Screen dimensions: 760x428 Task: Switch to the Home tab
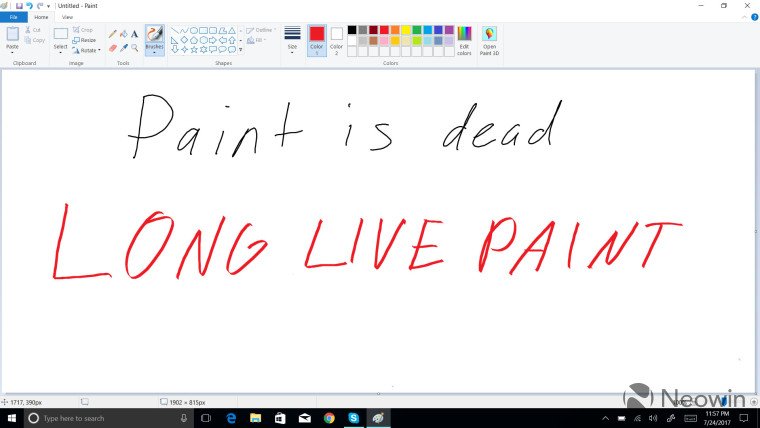pos(41,17)
